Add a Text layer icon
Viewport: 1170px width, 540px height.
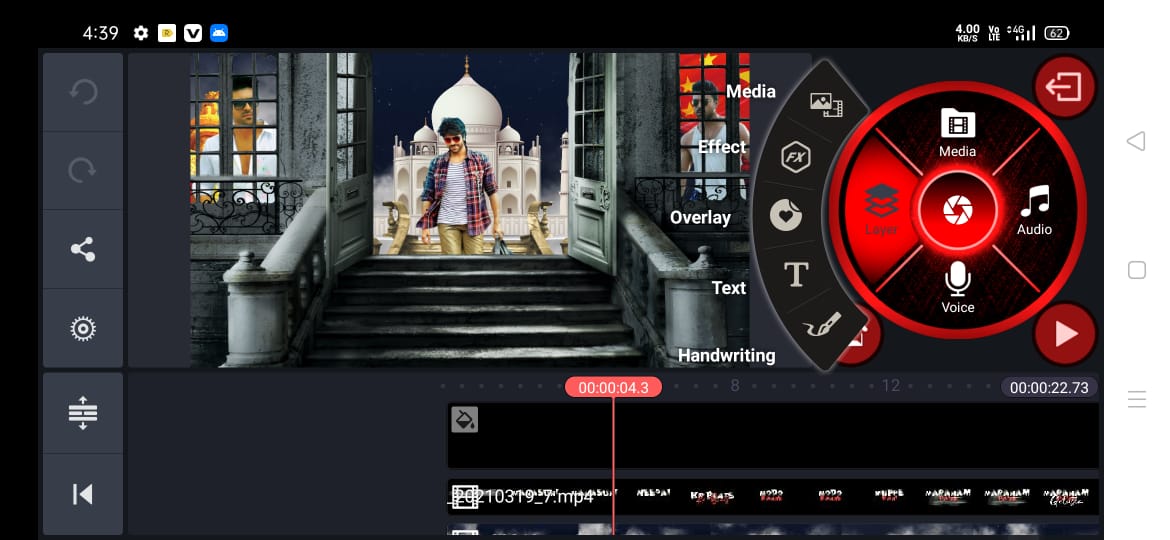(x=796, y=275)
